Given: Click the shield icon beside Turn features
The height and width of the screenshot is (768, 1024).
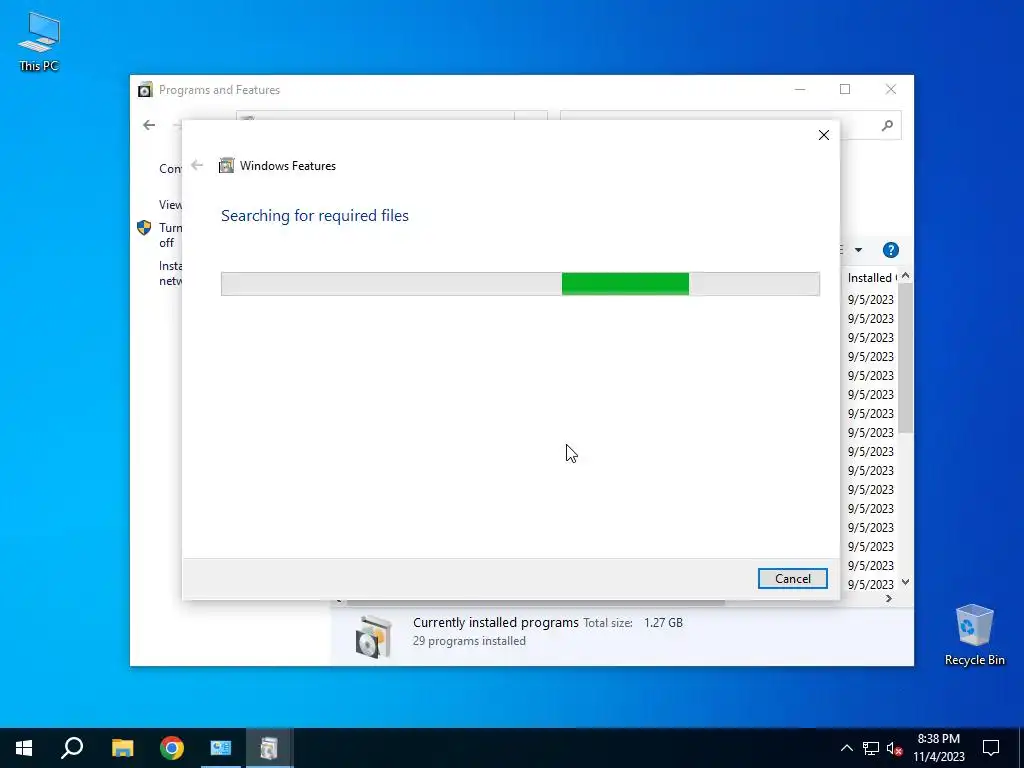Looking at the screenshot, I should tap(144, 227).
